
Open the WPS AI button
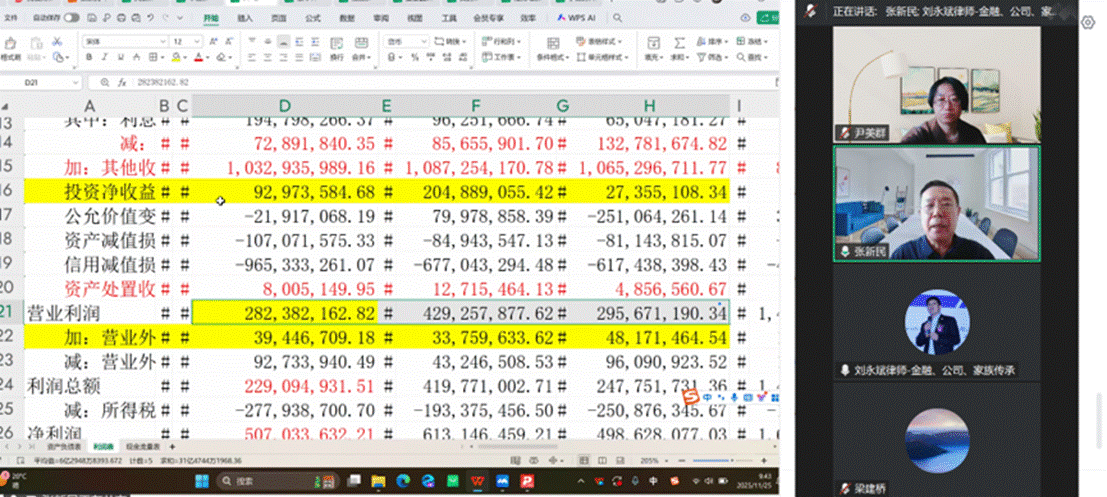coord(579,18)
